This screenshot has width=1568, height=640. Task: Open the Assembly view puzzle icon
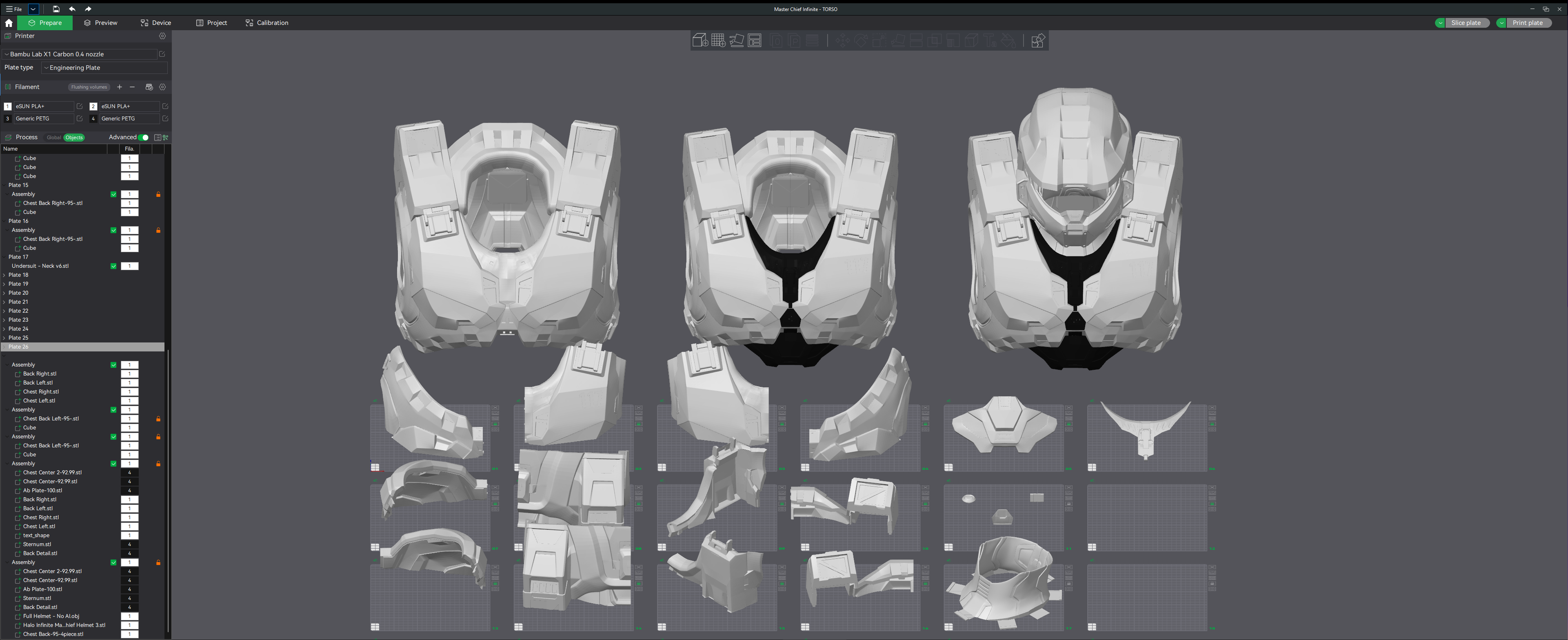[x=1038, y=41]
